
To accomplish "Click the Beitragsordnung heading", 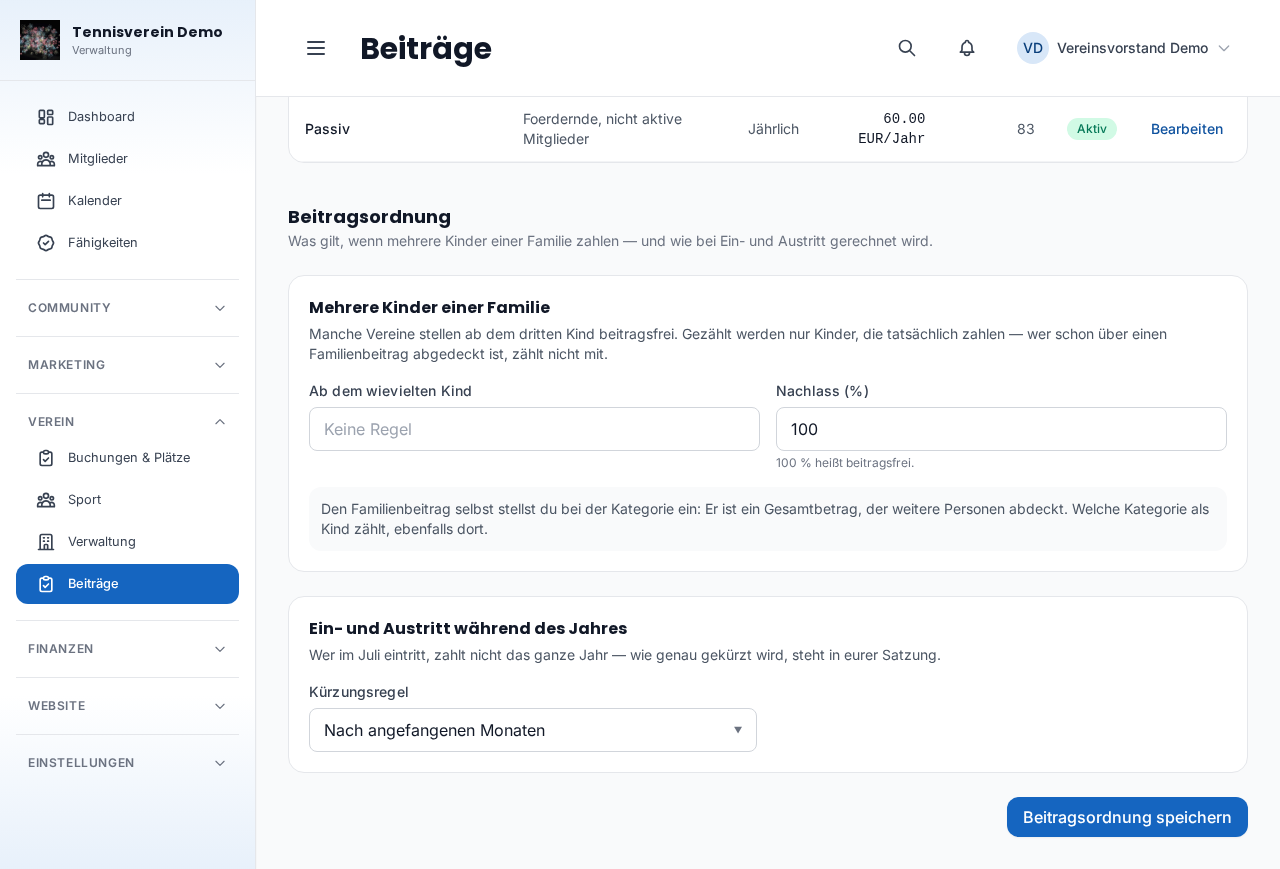I will [x=370, y=217].
